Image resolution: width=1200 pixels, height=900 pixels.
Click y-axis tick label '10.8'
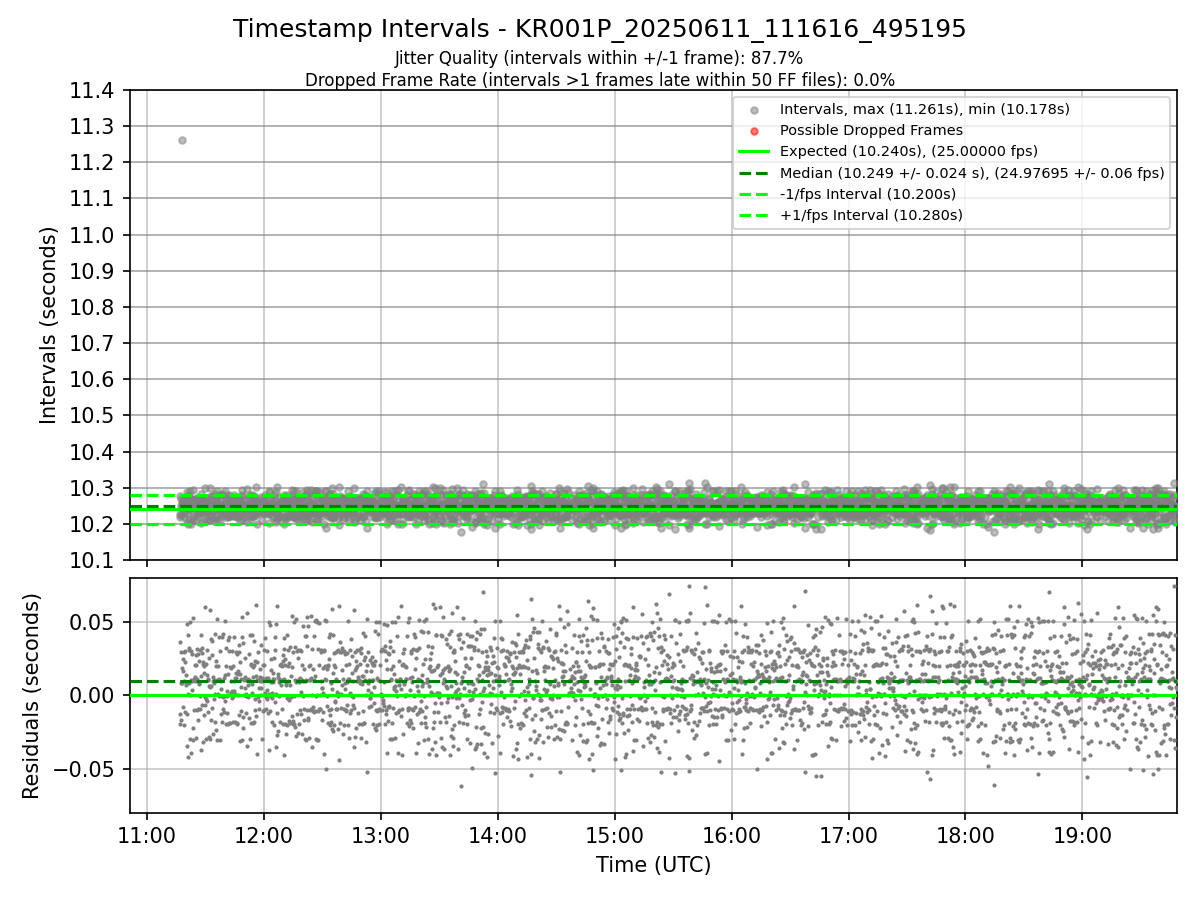tap(94, 308)
